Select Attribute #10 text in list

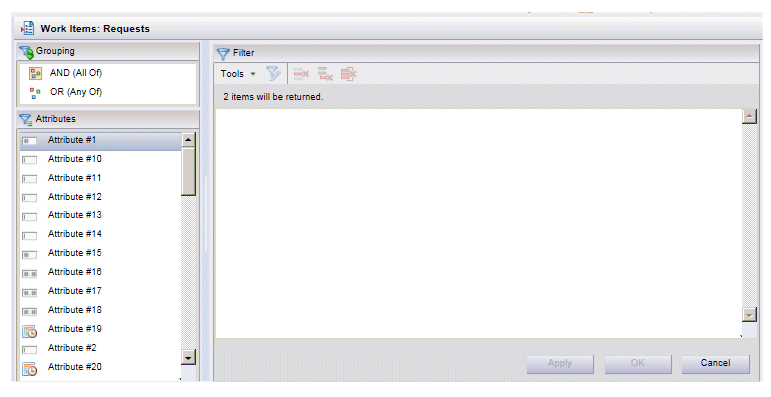75,158
